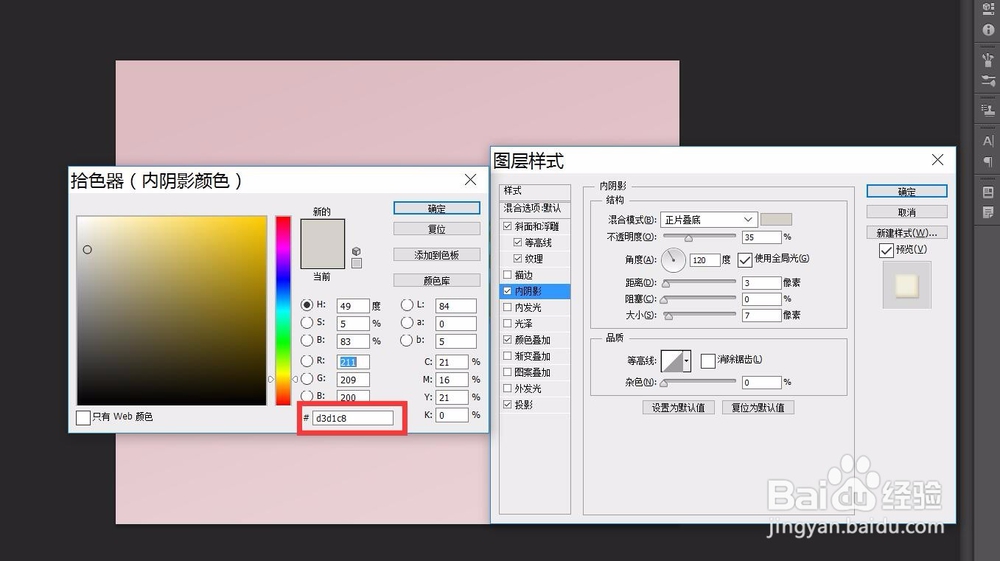This screenshot has width=1000, height=561.
Task: Open the 颜色库 color libraries button
Action: pos(437,280)
